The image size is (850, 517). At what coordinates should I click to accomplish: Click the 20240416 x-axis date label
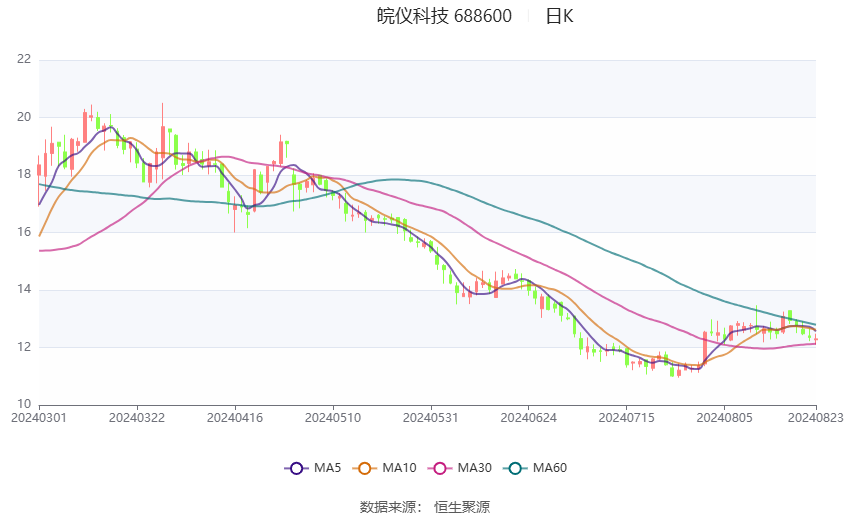(235, 418)
